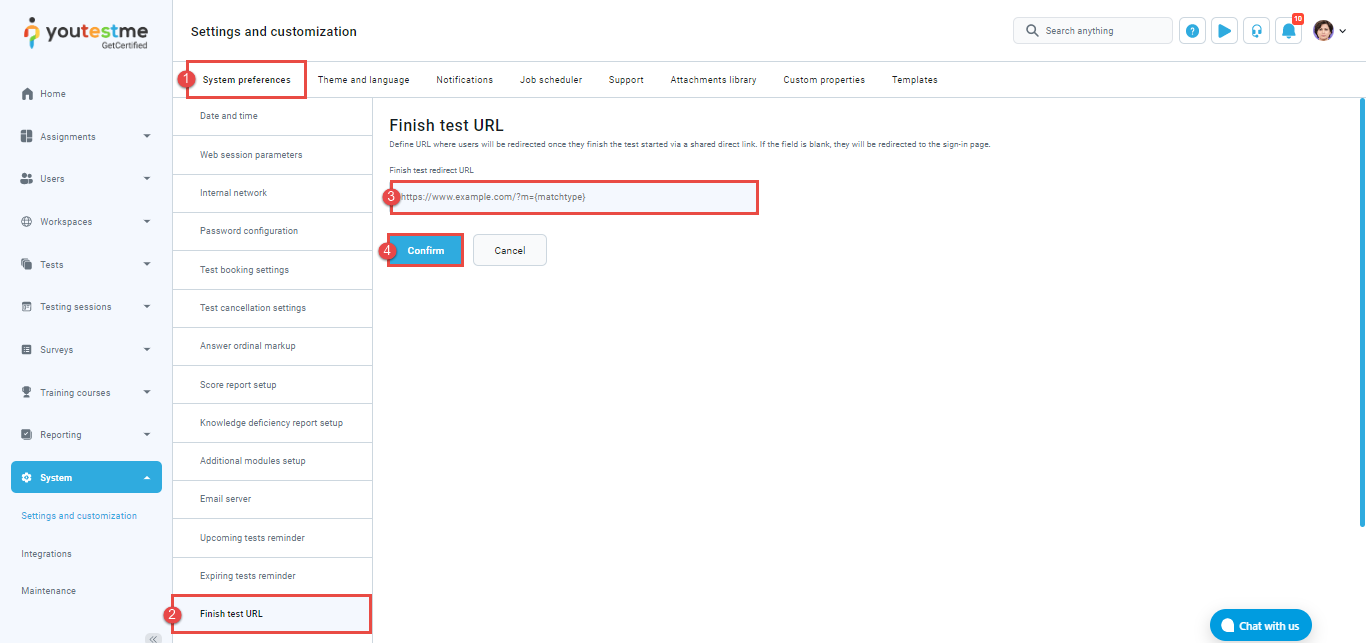
Task: Open the Templates tab
Action: pos(914,80)
